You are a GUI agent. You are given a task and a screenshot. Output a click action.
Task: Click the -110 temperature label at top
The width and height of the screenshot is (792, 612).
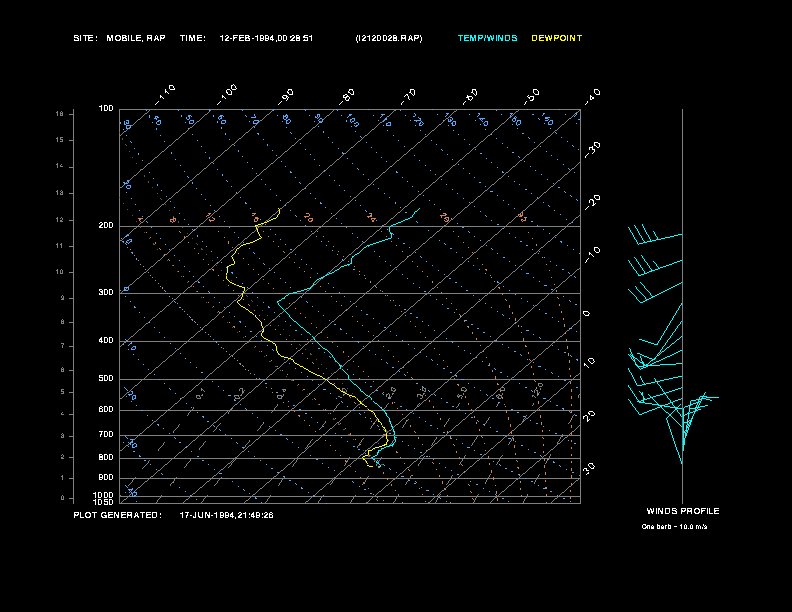click(165, 95)
